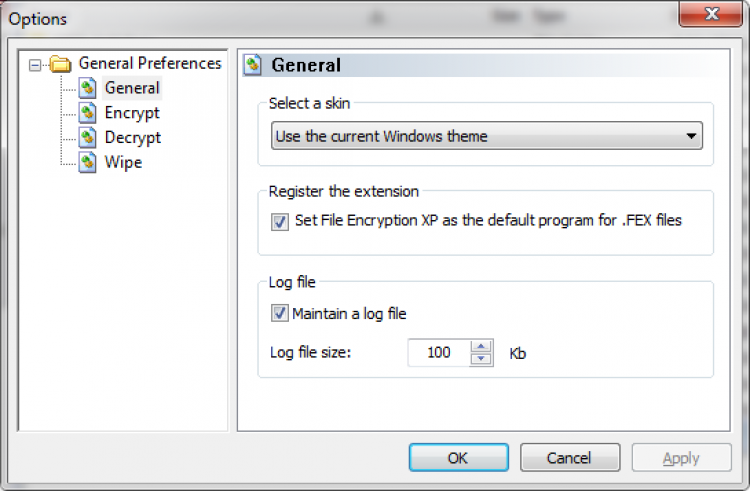Click the Decrypt tree item icon

[87, 138]
